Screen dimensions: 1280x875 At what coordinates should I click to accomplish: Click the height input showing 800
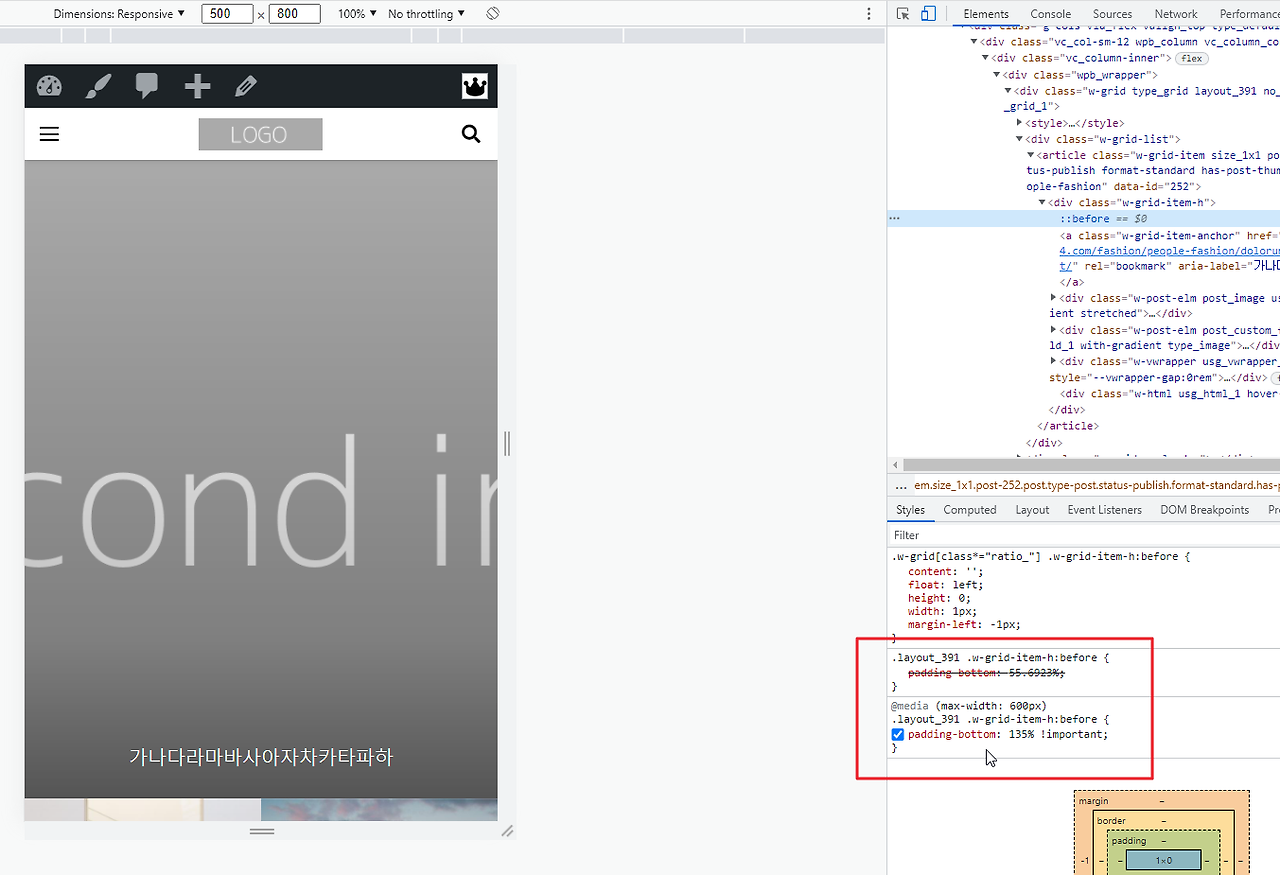(x=294, y=14)
